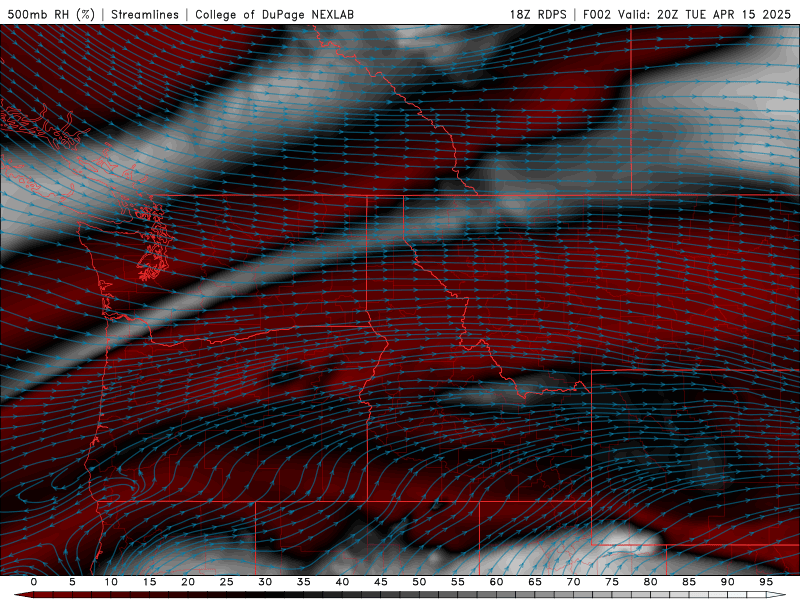
Task: Click the colorbar label '80'
Action: click(651, 582)
